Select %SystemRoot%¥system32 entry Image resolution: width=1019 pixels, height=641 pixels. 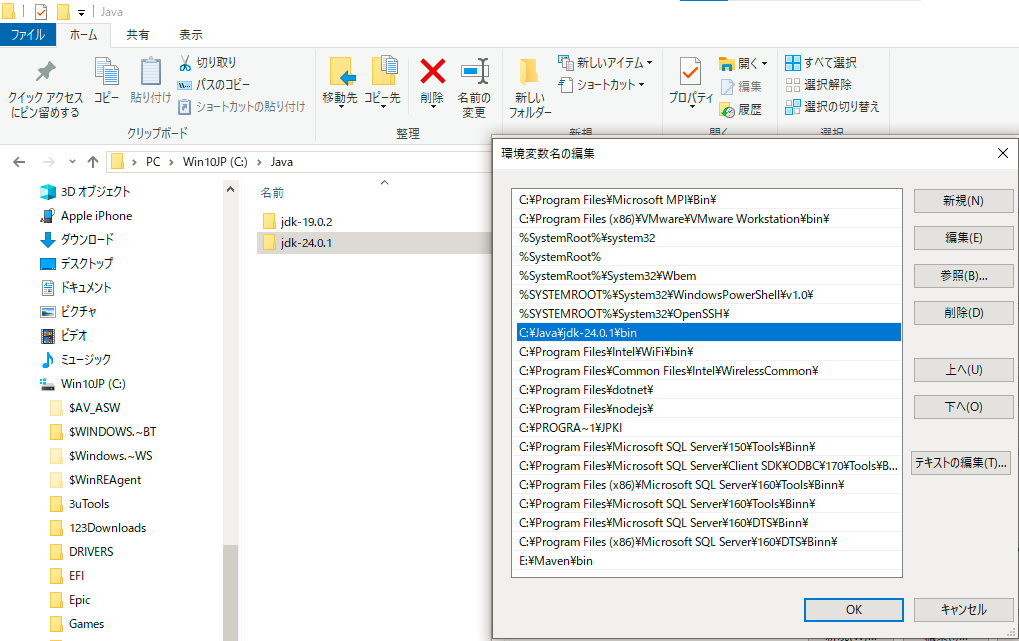click(x=708, y=238)
